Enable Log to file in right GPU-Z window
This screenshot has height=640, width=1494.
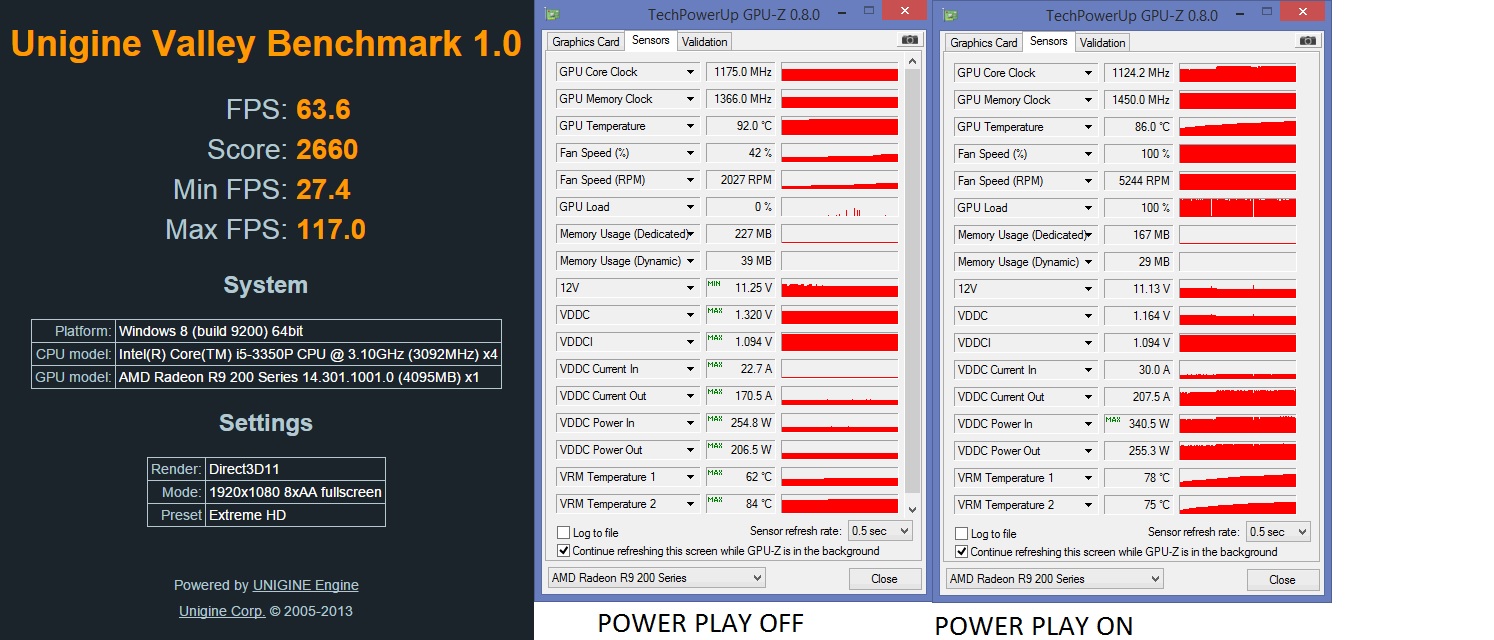tap(962, 534)
